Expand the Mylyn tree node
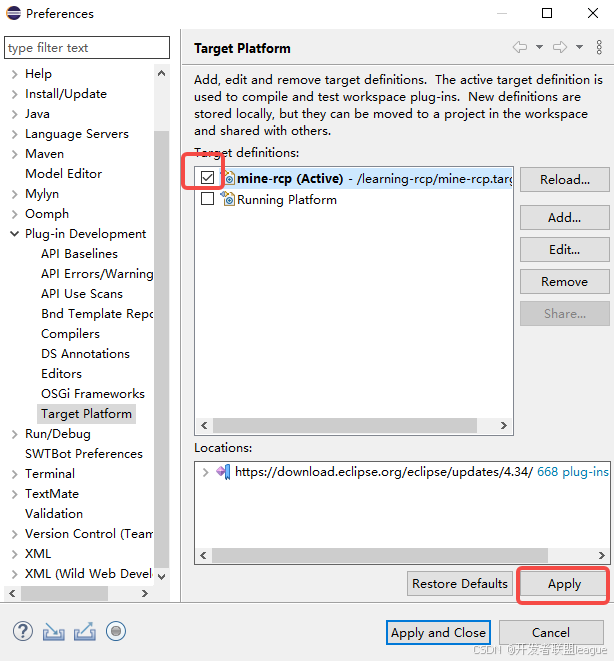 pyautogui.click(x=14, y=194)
